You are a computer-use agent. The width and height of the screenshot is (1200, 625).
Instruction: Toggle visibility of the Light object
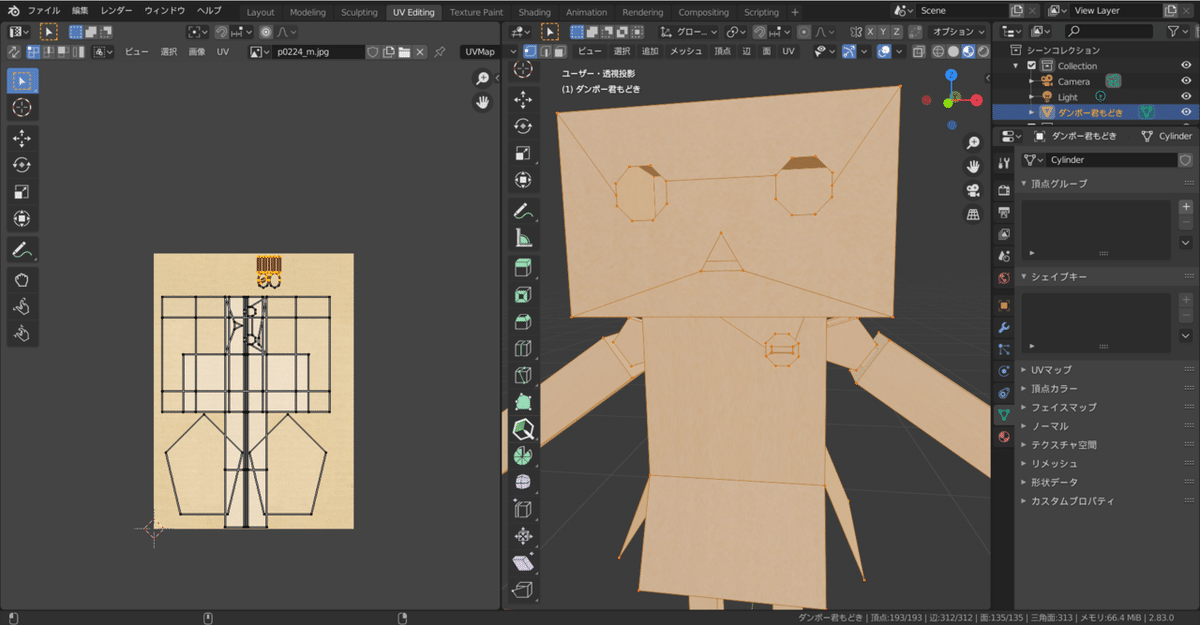tap(1186, 97)
